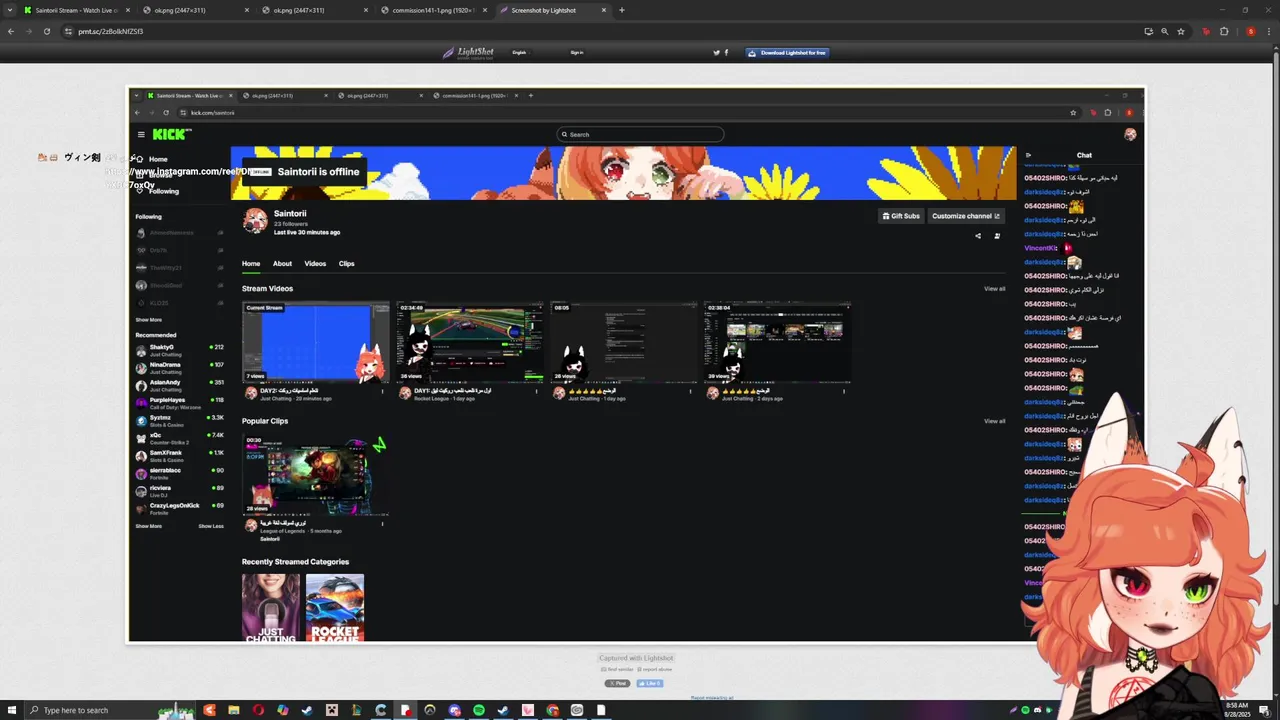Open the English language dropdown
Screen dimensions: 1280x720
521,52
